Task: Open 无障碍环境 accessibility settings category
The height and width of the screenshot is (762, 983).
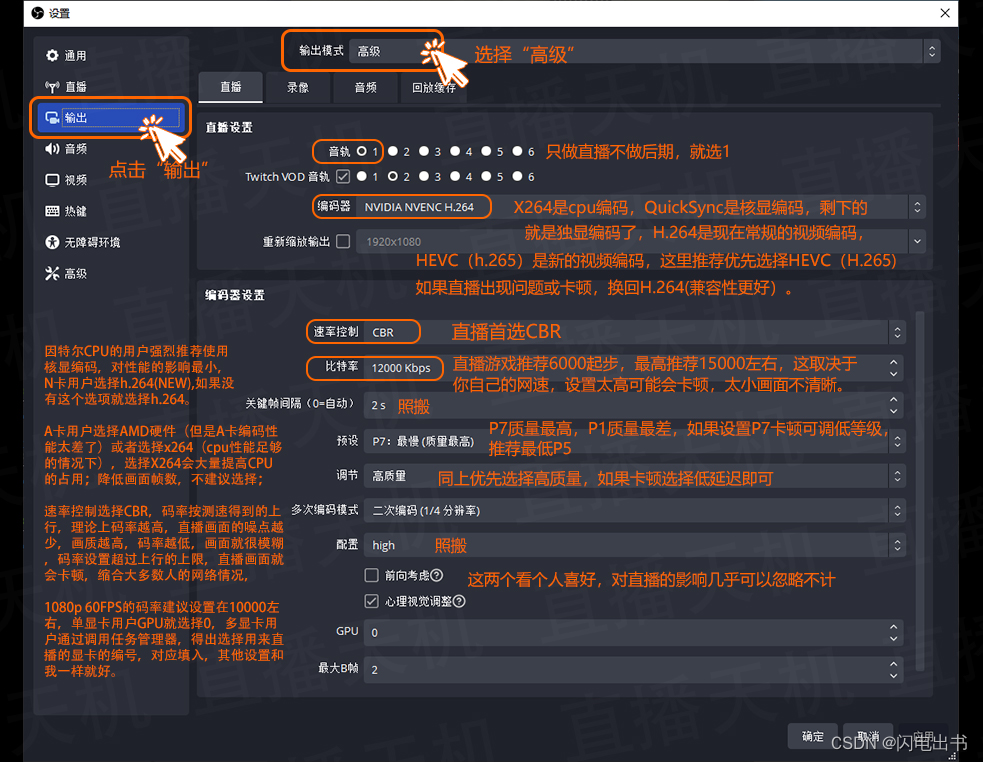Action: (112, 242)
